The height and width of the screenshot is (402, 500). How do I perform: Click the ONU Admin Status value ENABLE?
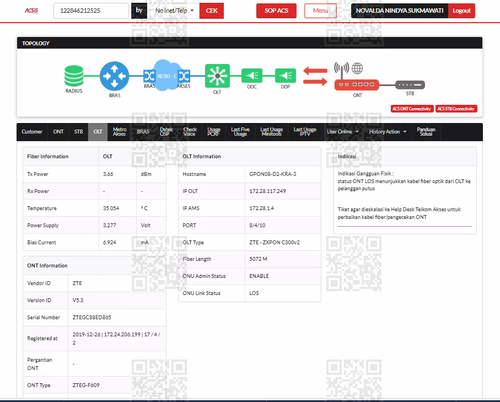pos(259,276)
